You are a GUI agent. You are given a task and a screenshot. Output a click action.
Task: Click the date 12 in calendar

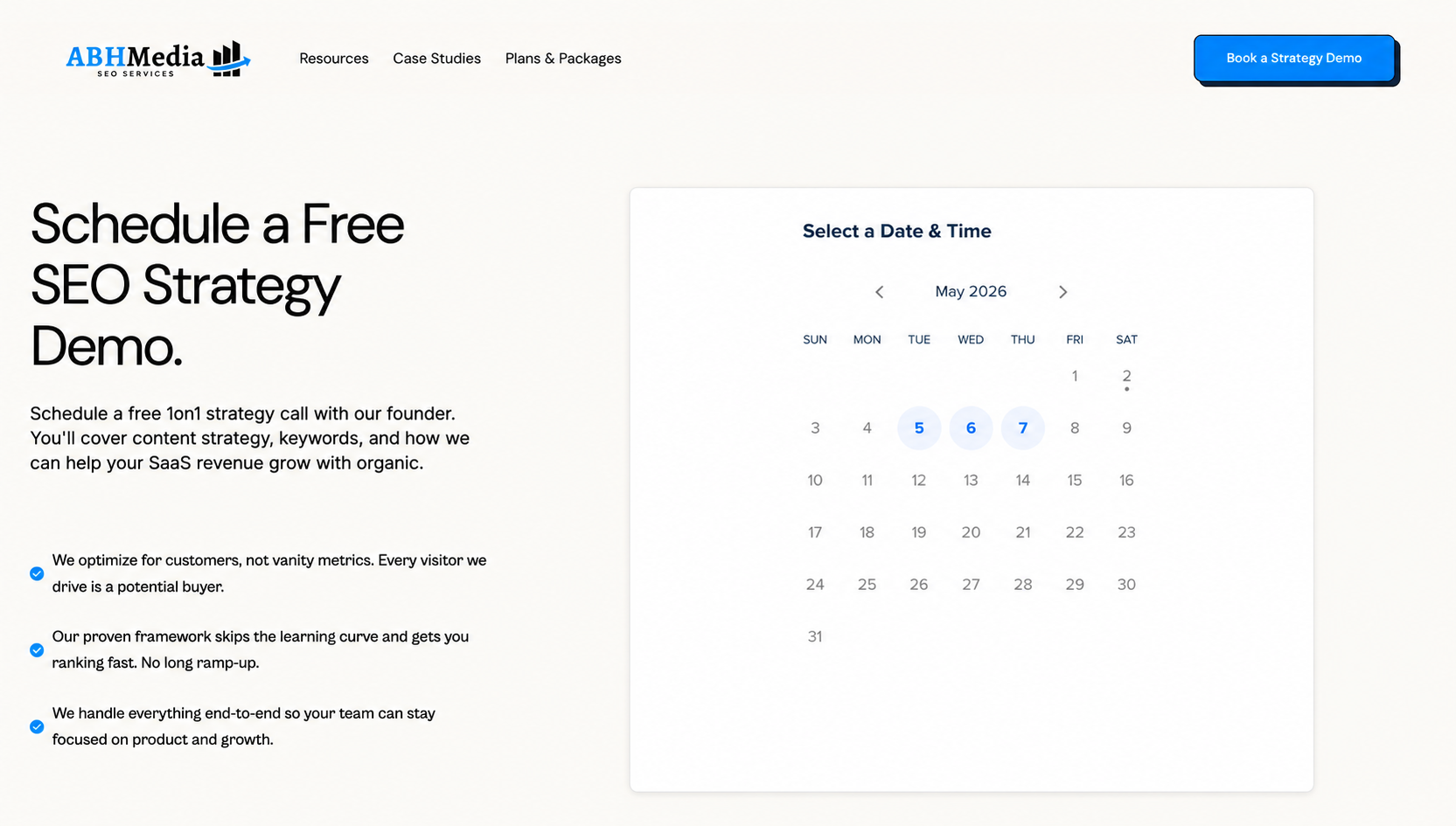click(919, 481)
